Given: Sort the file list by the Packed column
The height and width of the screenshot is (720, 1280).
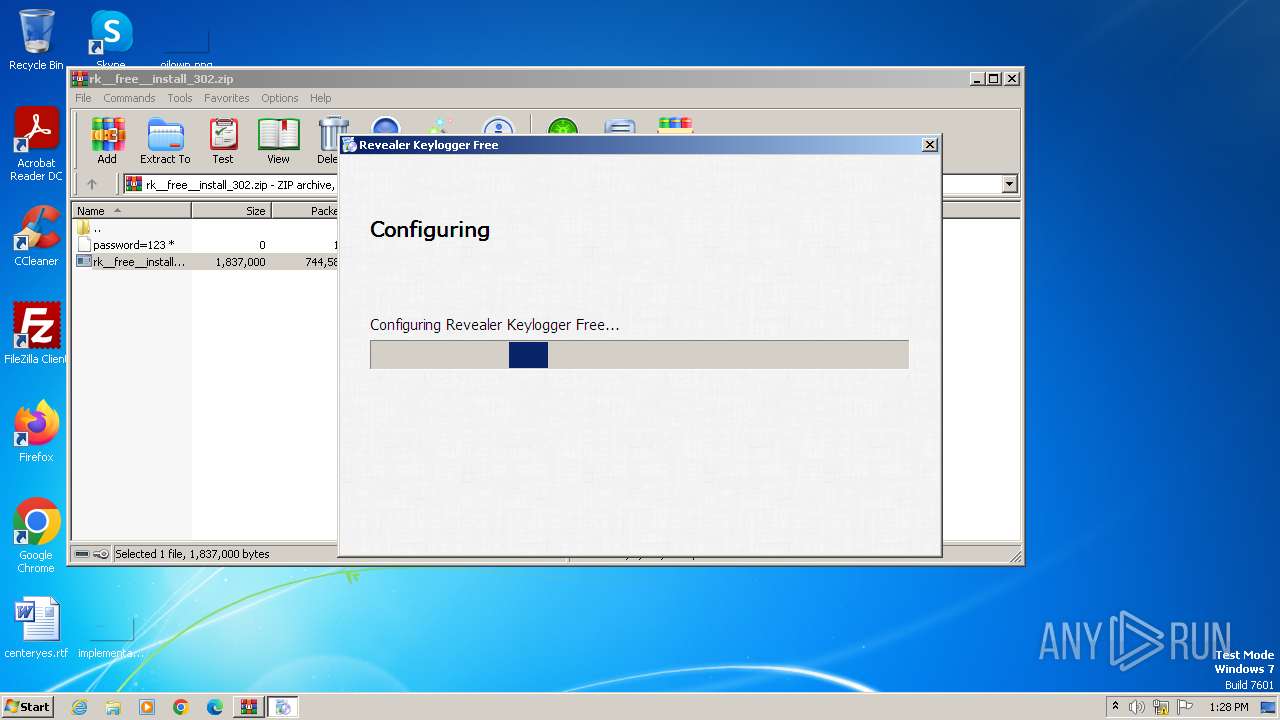Looking at the screenshot, I should 305,211.
